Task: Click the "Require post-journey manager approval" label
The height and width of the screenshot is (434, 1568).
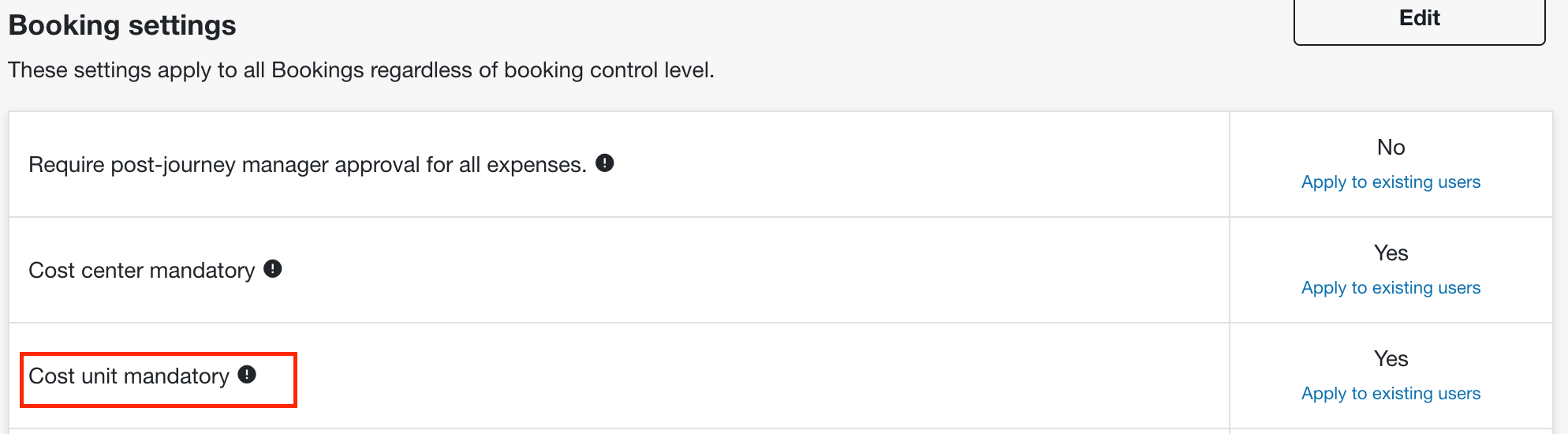Action: point(308,165)
